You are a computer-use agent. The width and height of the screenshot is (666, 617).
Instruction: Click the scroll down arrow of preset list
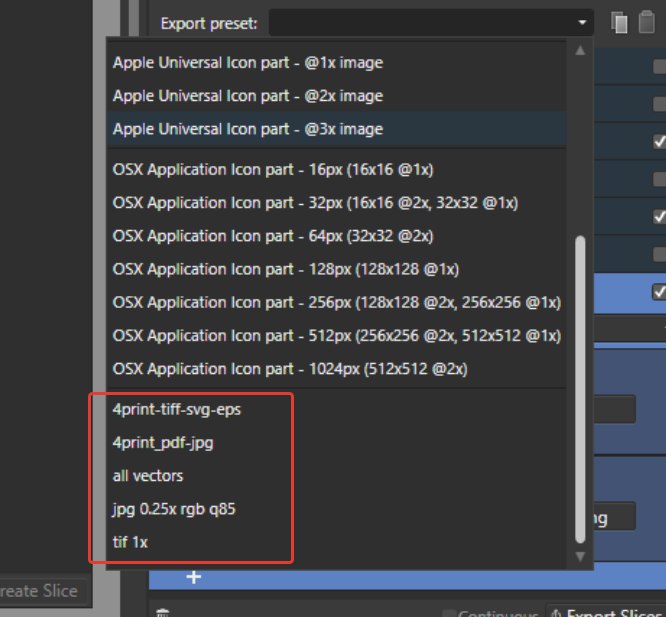point(580,556)
